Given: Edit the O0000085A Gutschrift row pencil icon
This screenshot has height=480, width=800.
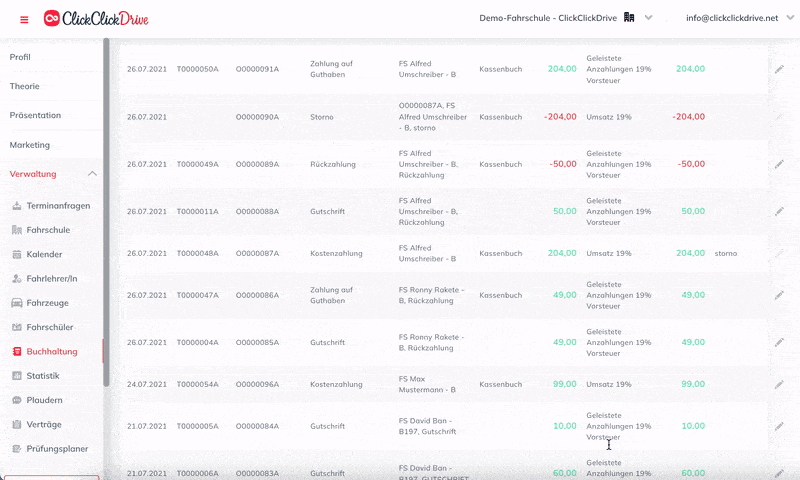Looking at the screenshot, I should (779, 342).
